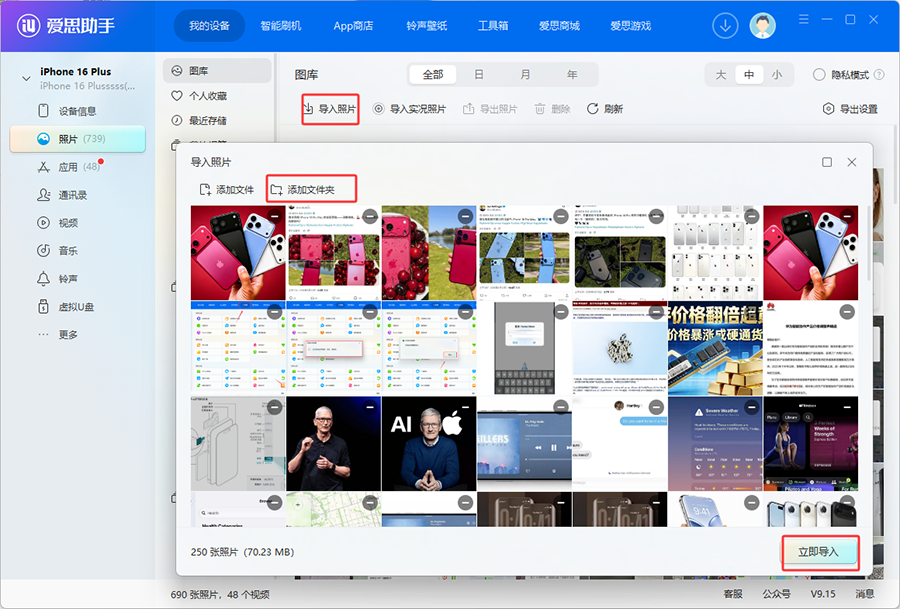The height and width of the screenshot is (609, 900).
Task: Open 客服 link in status bar
Action: pyautogui.click(x=733, y=594)
